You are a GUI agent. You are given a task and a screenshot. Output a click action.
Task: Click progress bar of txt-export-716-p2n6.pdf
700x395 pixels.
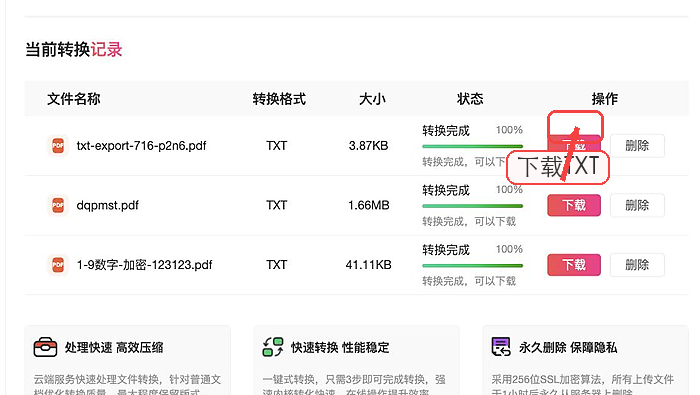click(472, 146)
